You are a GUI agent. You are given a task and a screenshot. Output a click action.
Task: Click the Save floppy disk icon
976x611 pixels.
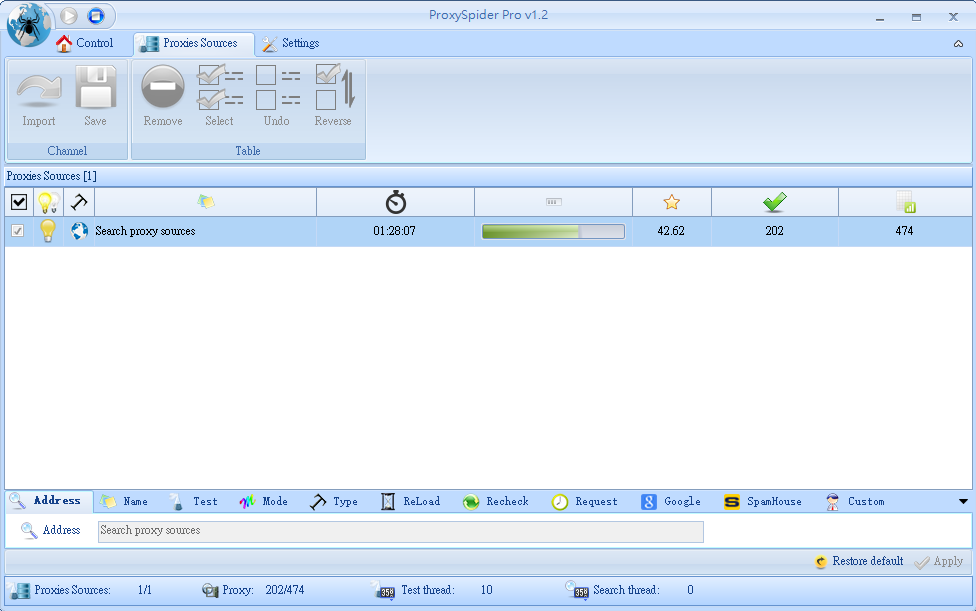pyautogui.click(x=95, y=90)
